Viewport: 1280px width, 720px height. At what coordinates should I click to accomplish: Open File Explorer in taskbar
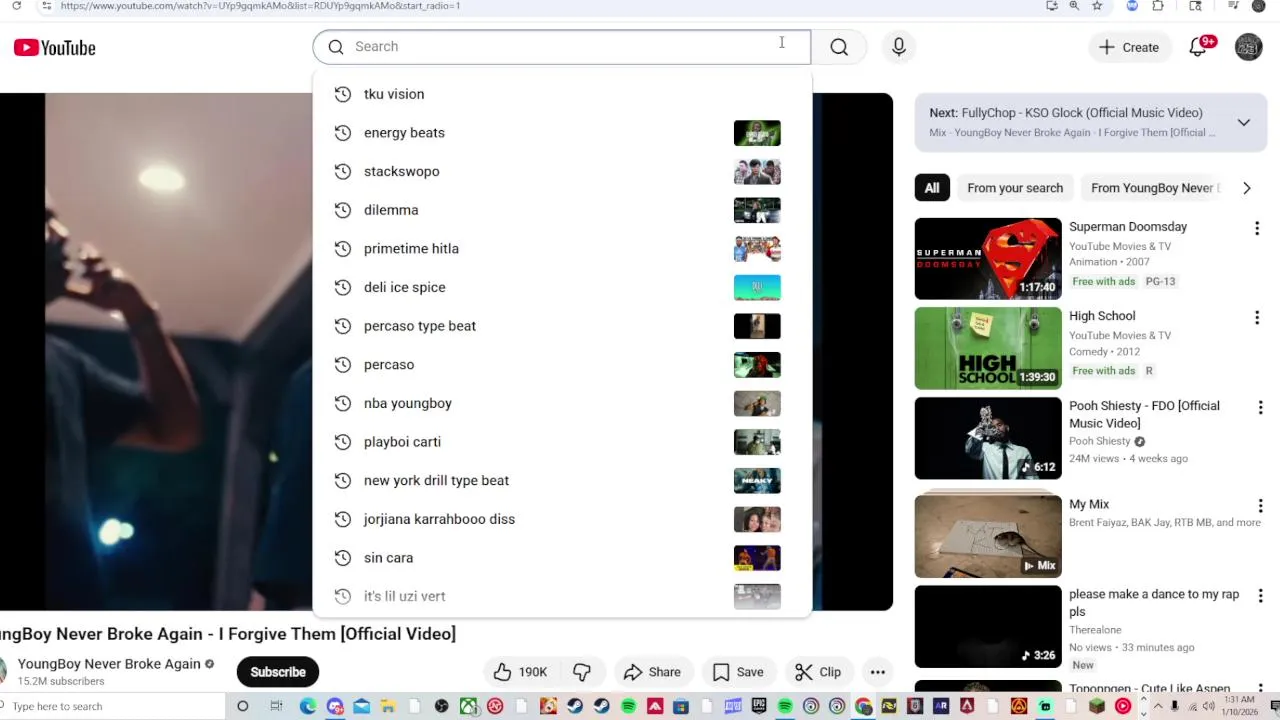tap(388, 706)
